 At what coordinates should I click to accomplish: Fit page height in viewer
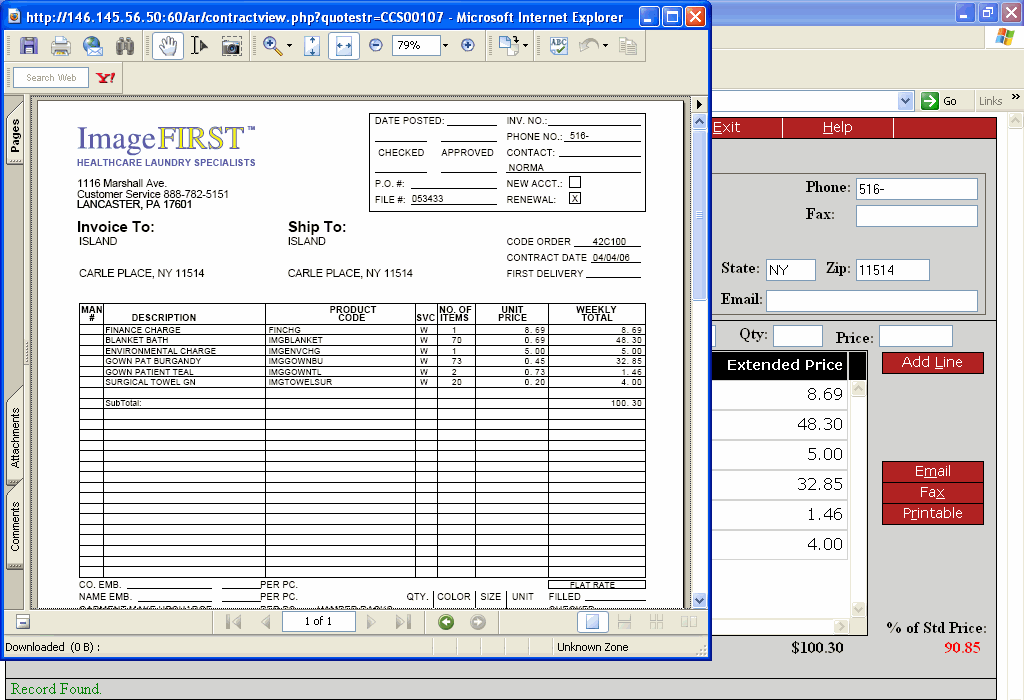point(312,46)
